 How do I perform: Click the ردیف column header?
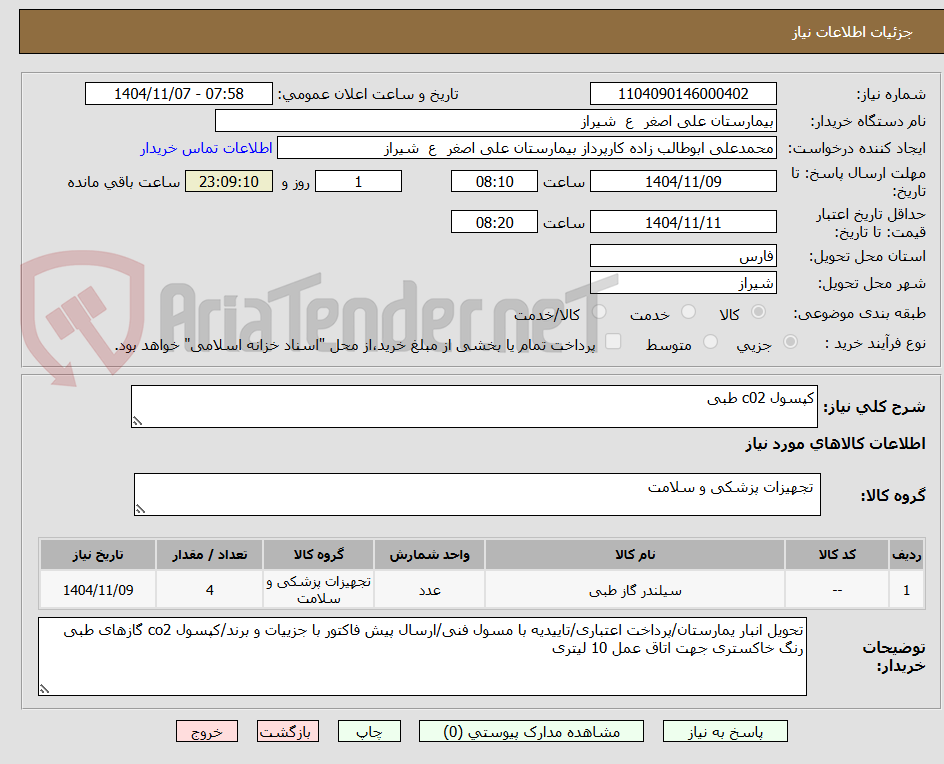907,554
